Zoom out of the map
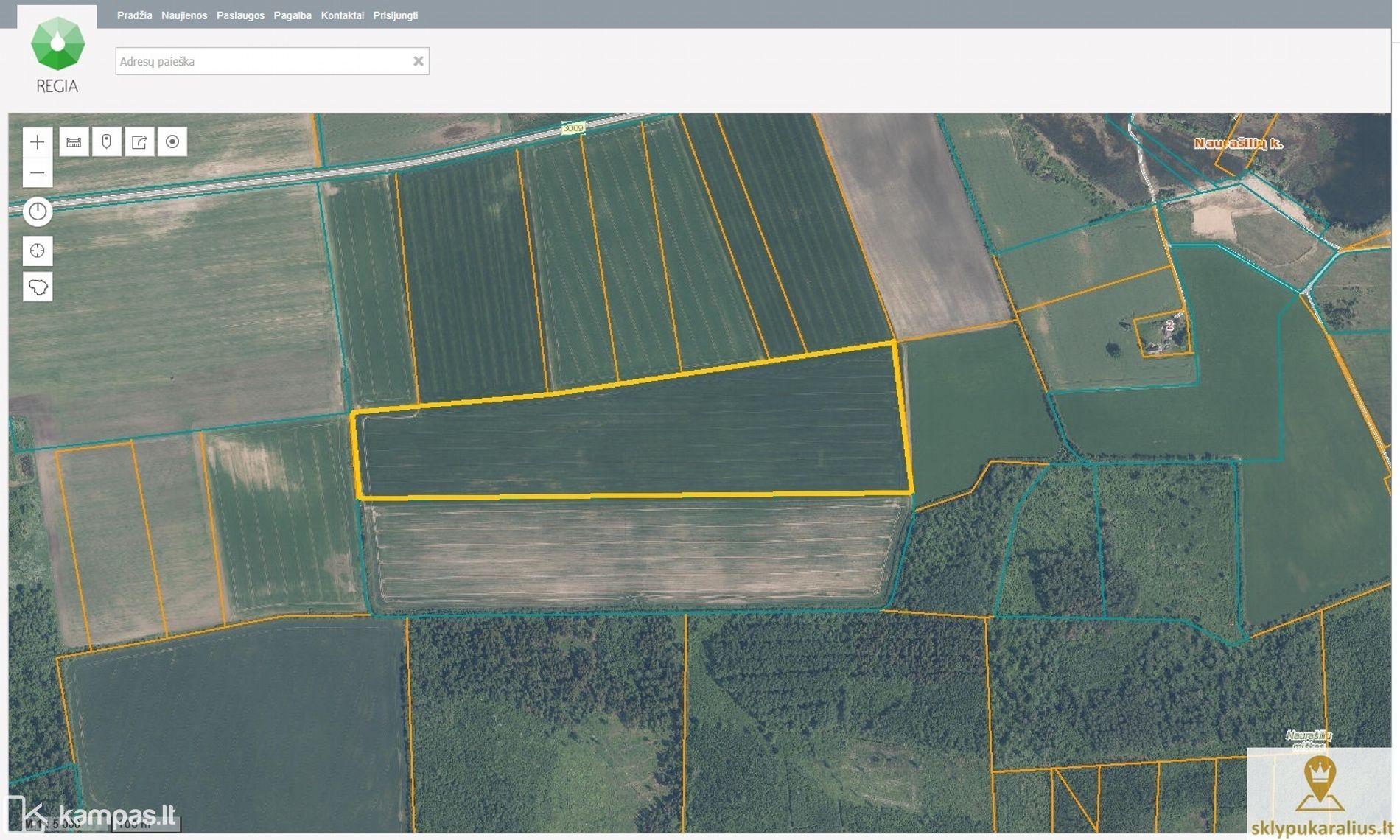The height and width of the screenshot is (840, 1400). click(x=38, y=173)
